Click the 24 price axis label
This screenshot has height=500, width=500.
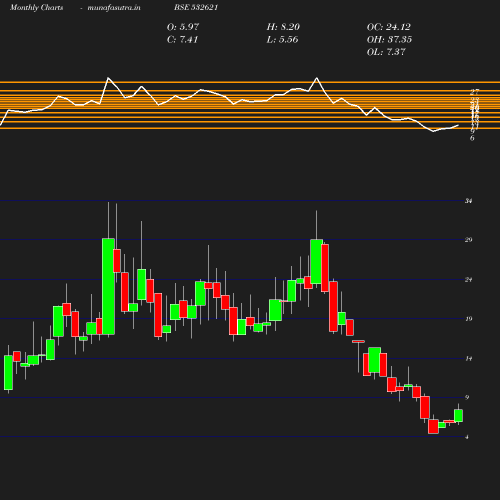469,279
